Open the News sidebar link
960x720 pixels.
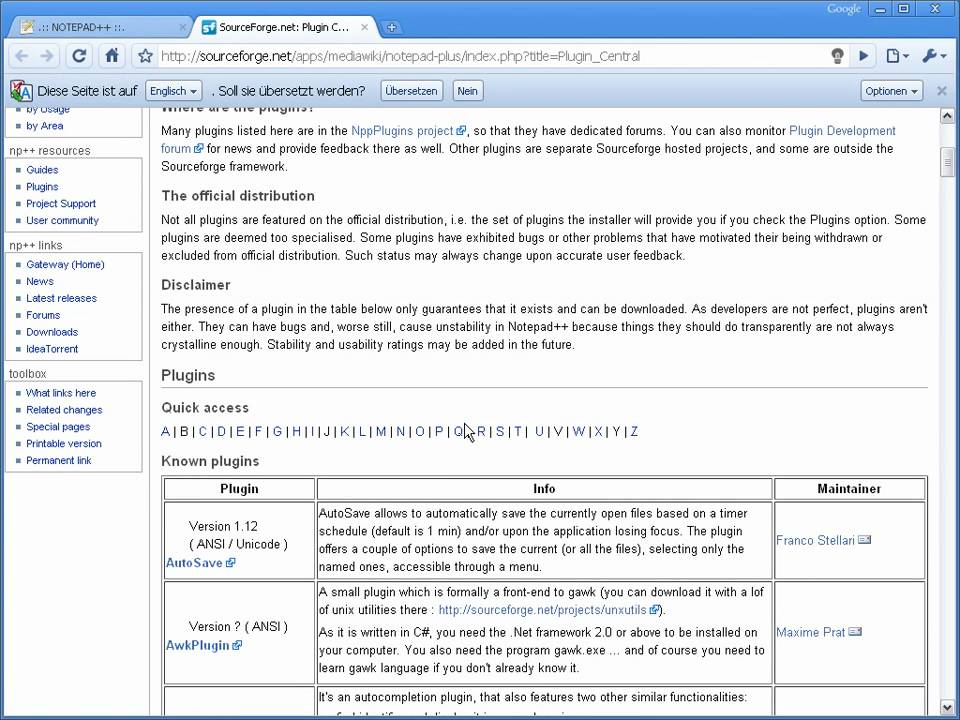pyautogui.click(x=40, y=282)
